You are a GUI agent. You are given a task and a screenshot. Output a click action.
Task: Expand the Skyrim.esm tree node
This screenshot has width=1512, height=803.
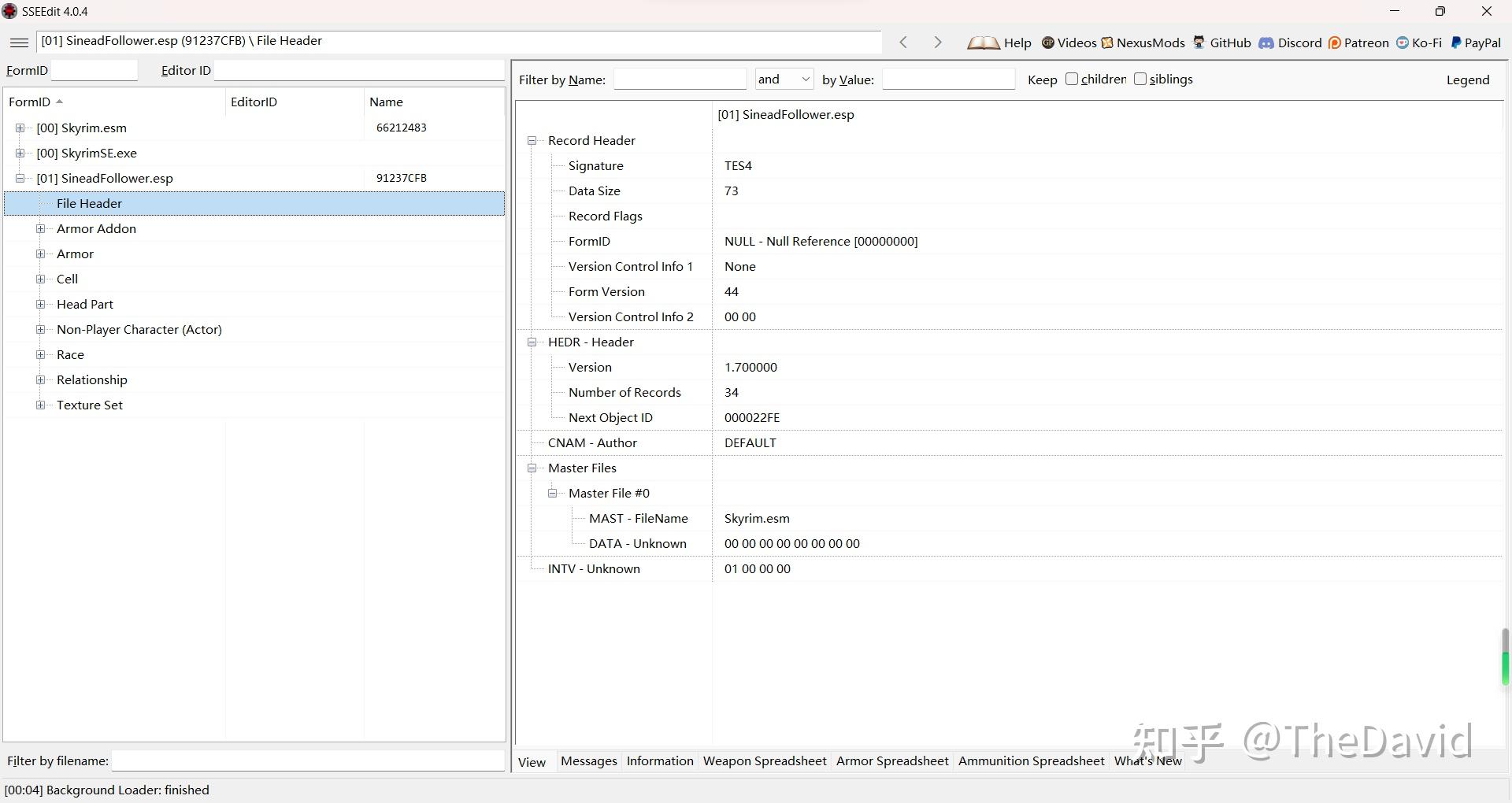point(20,128)
